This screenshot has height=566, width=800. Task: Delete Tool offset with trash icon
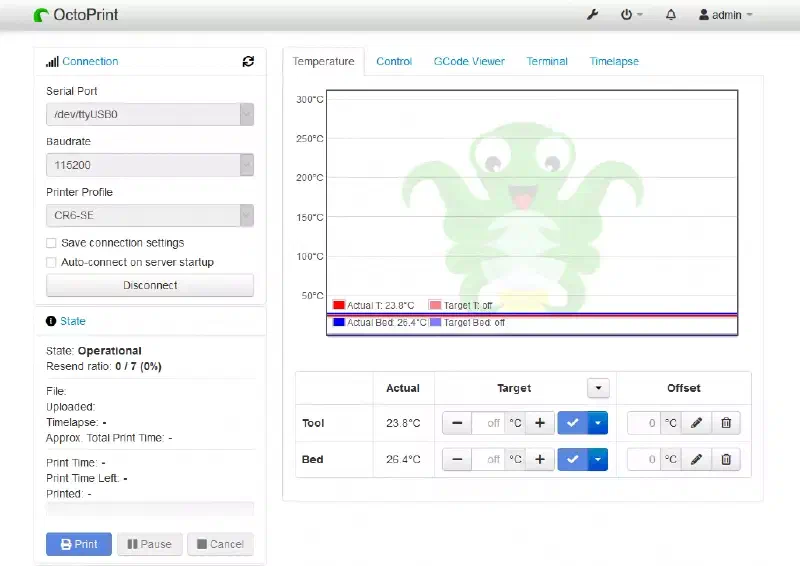726,423
